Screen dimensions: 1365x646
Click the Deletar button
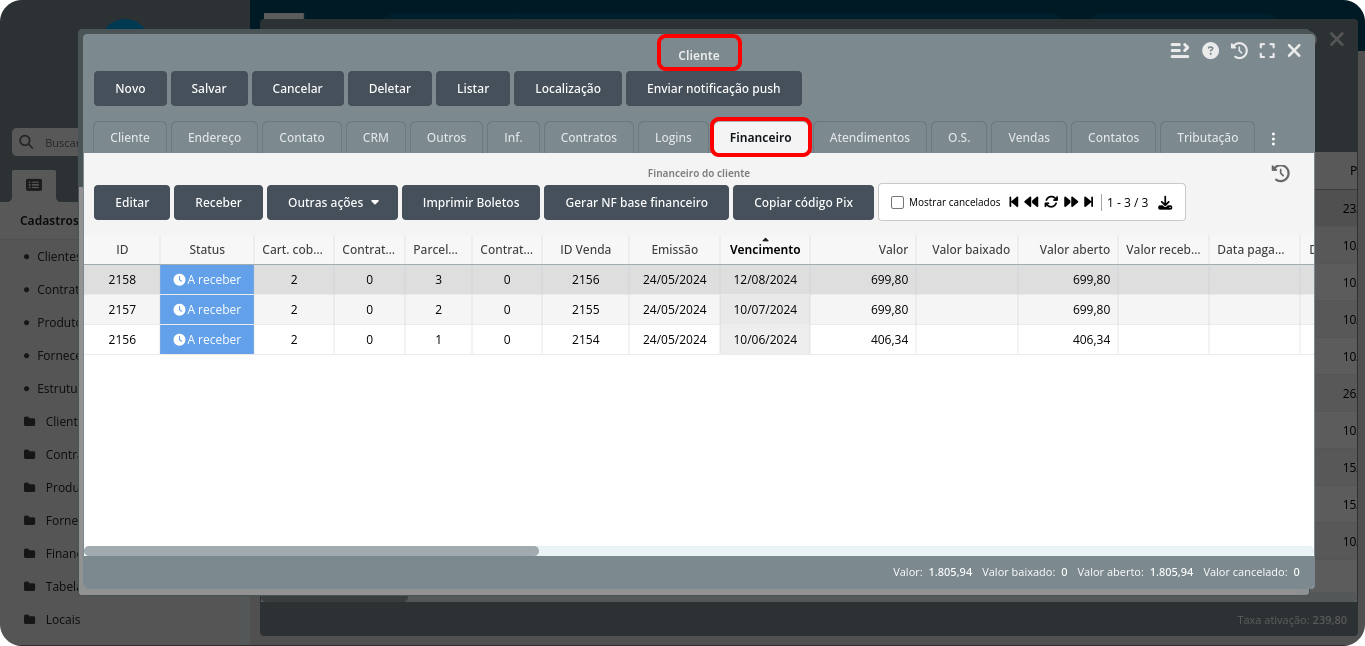pyautogui.click(x=390, y=88)
